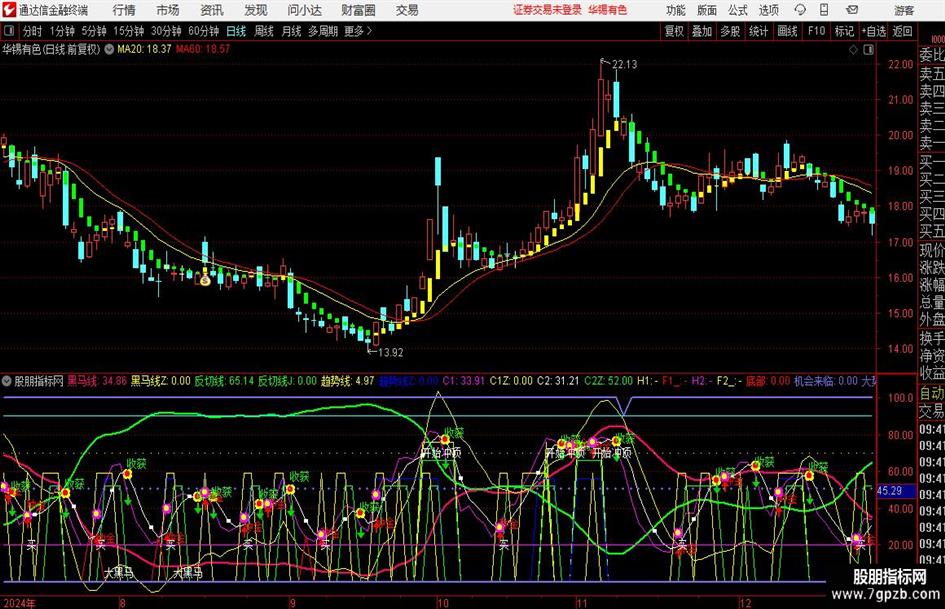Click the month 12 marker on time axis
Image resolution: width=945 pixels, height=609 pixels.
pyautogui.click(x=746, y=602)
